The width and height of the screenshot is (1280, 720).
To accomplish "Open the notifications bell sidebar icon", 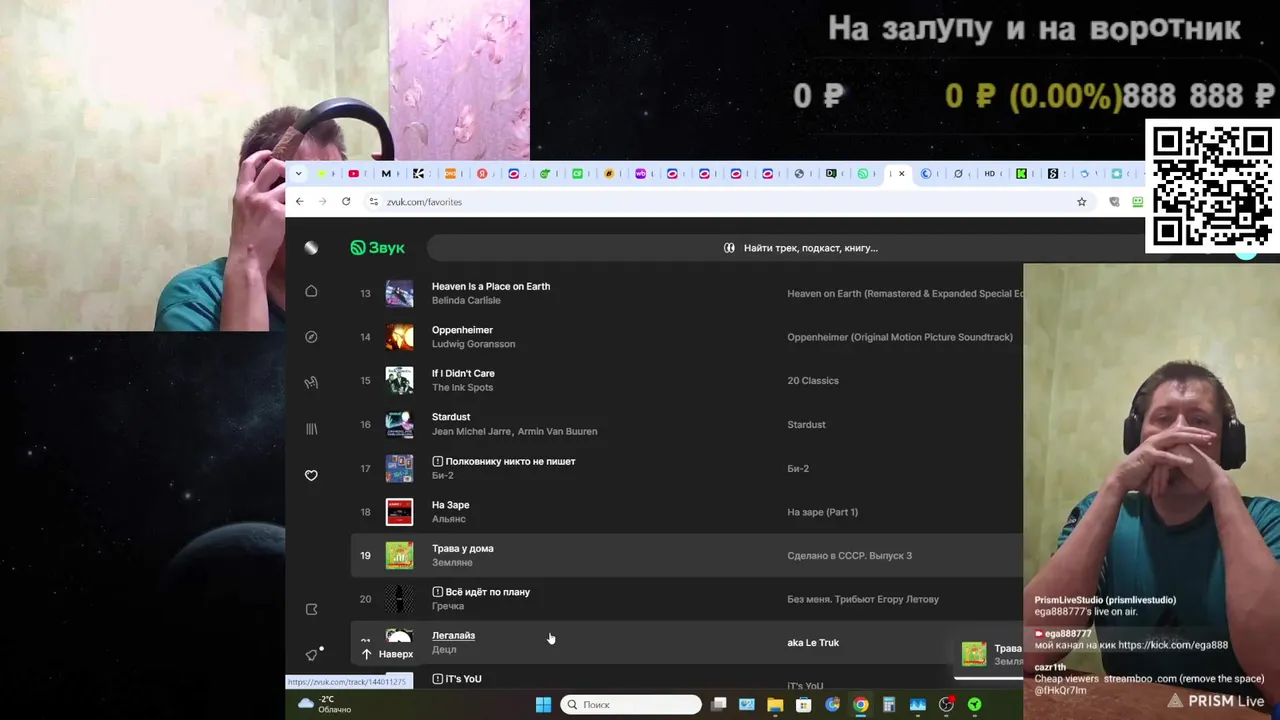I will 311,655.
